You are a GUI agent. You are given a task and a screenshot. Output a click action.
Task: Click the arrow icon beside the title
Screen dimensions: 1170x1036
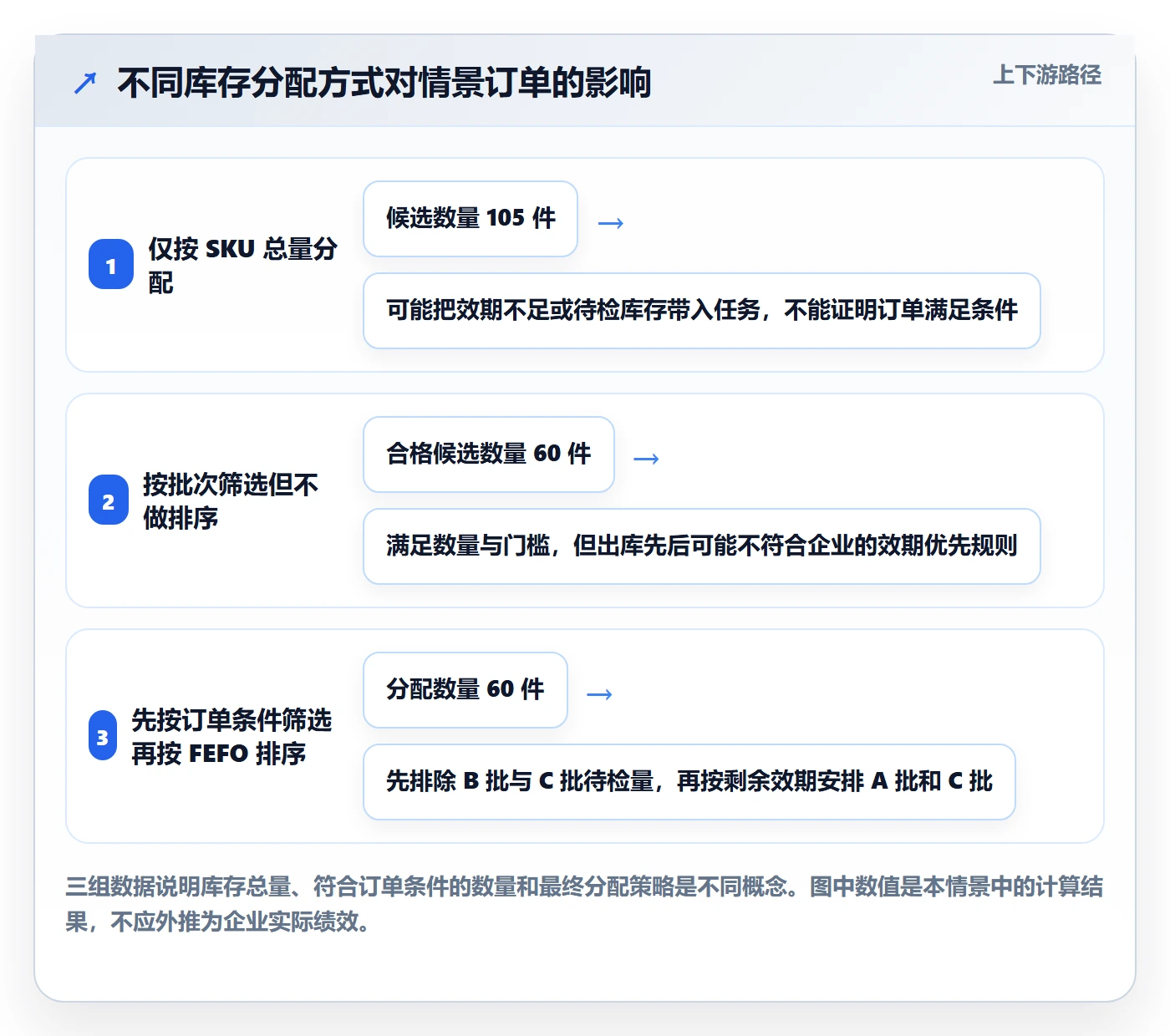coord(85,83)
